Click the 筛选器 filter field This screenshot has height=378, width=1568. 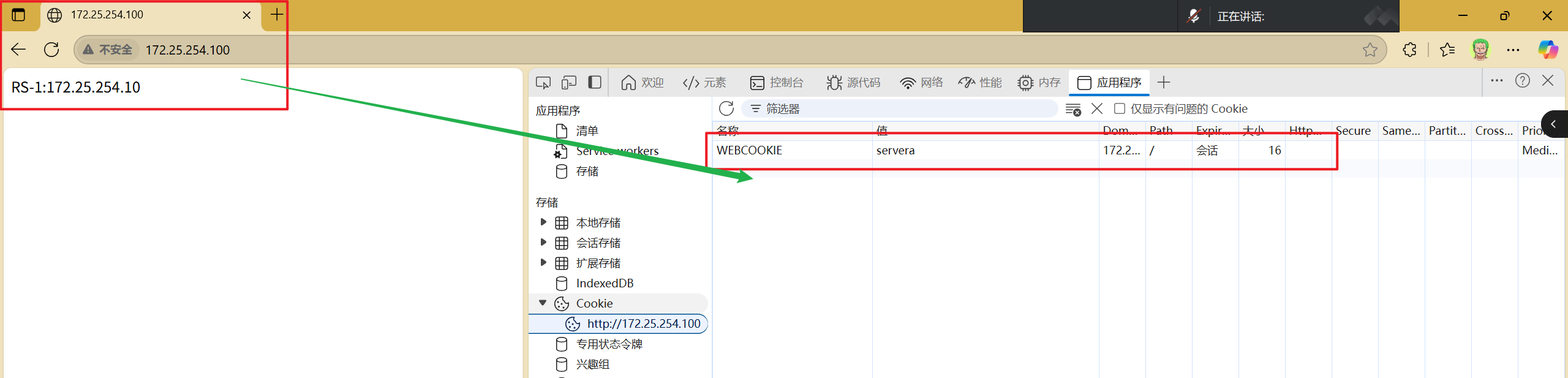tap(899, 108)
